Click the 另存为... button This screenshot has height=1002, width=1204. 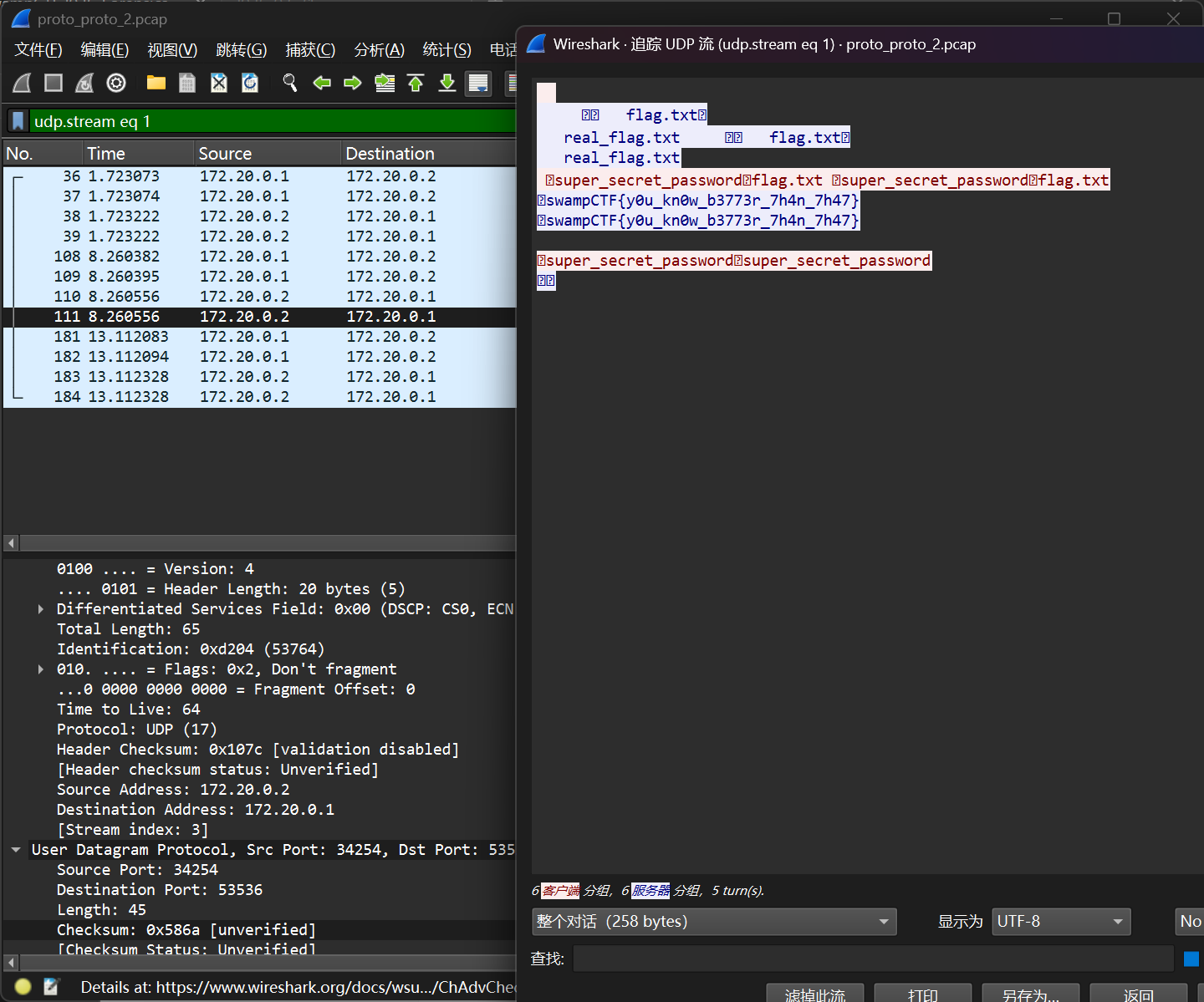coord(1031,994)
